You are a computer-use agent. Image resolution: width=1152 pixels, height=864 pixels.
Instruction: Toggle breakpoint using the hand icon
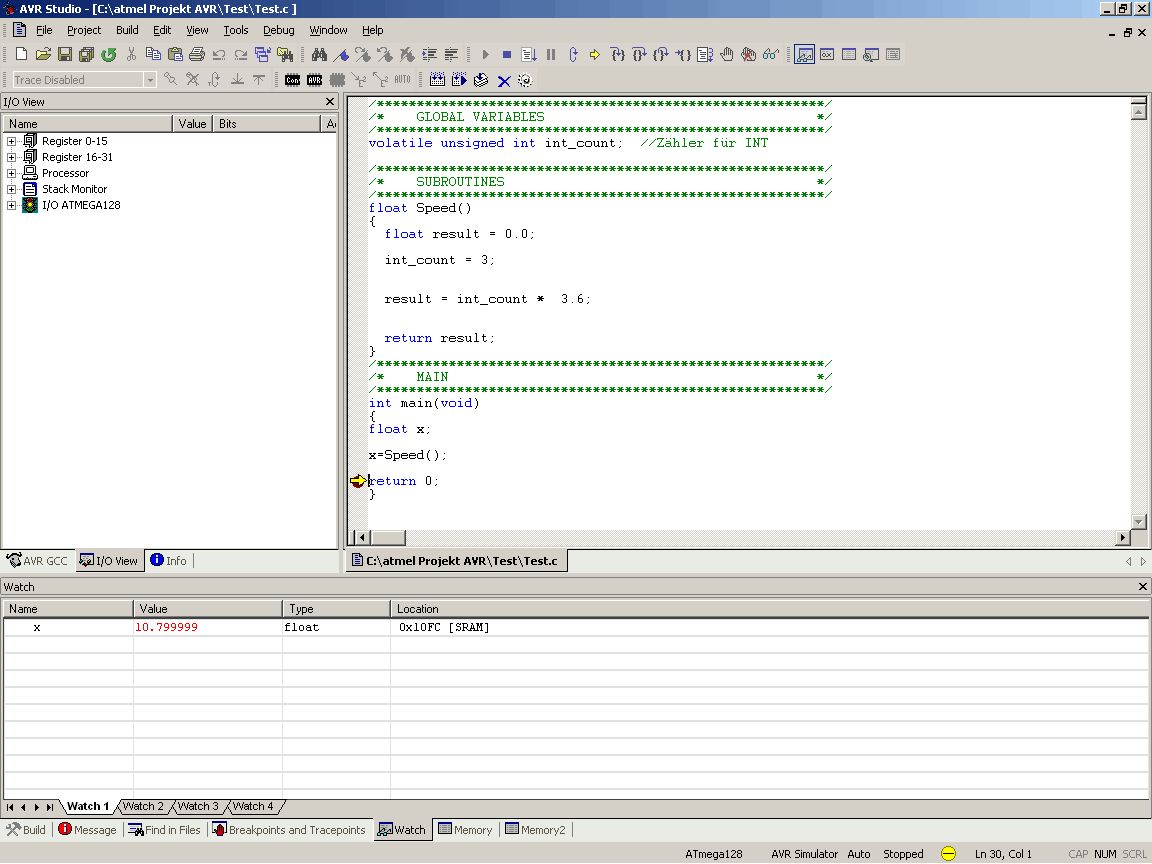[x=727, y=54]
